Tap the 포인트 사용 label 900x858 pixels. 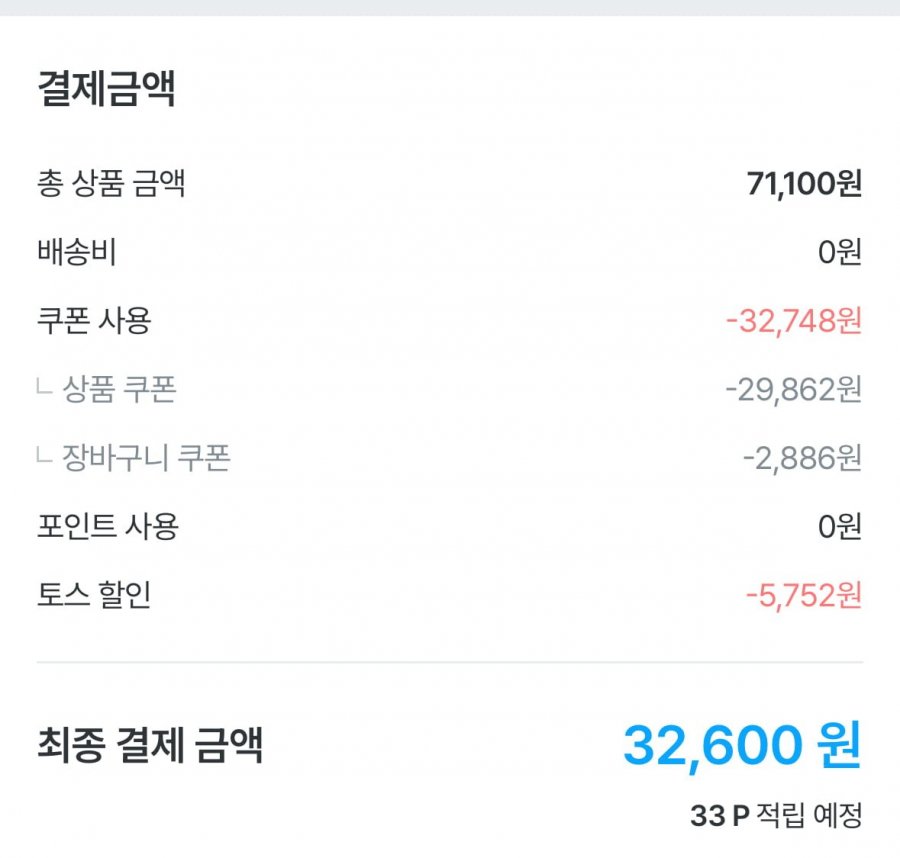[107, 526]
